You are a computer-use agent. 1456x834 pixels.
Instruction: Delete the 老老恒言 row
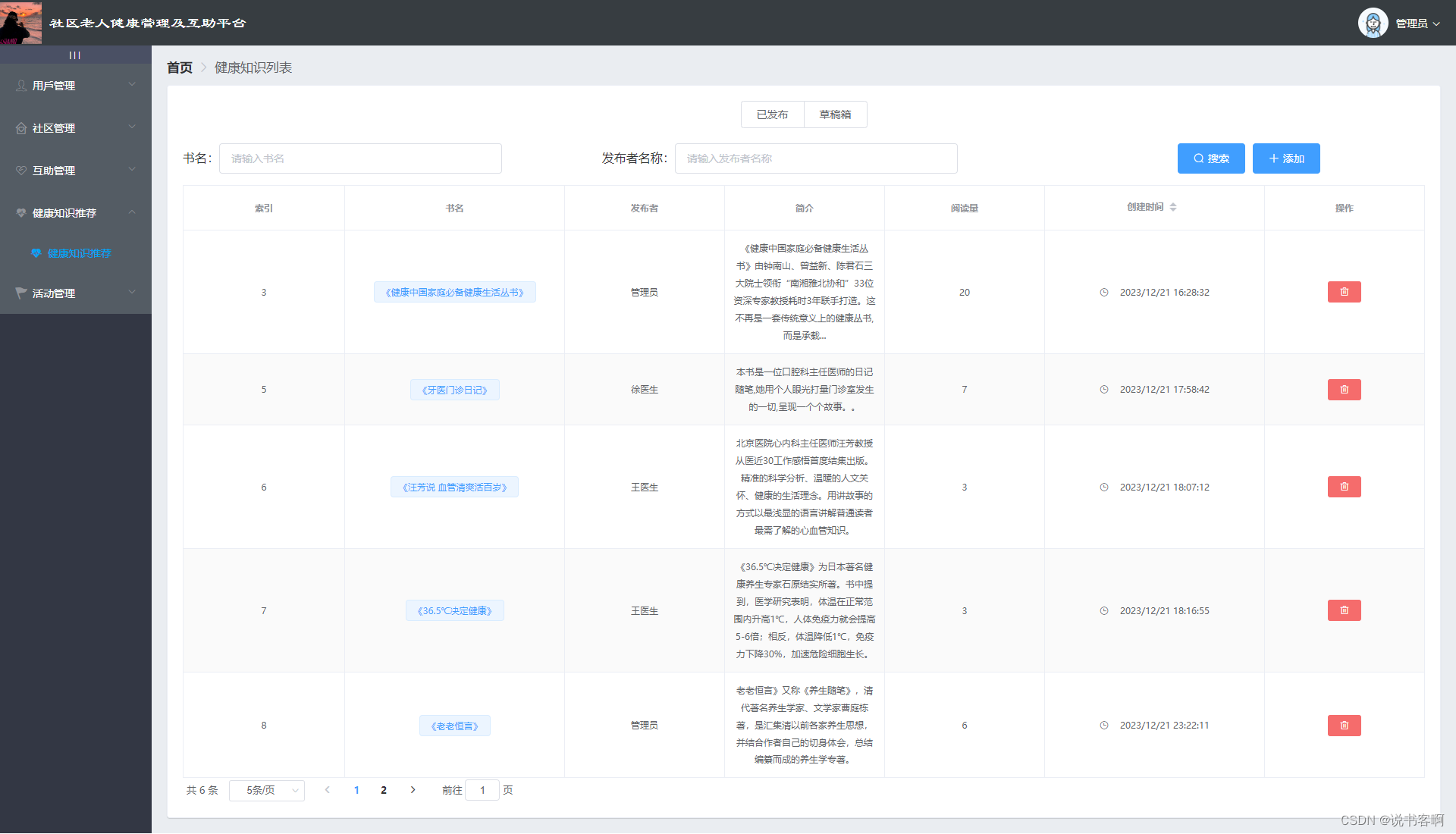click(x=1344, y=726)
